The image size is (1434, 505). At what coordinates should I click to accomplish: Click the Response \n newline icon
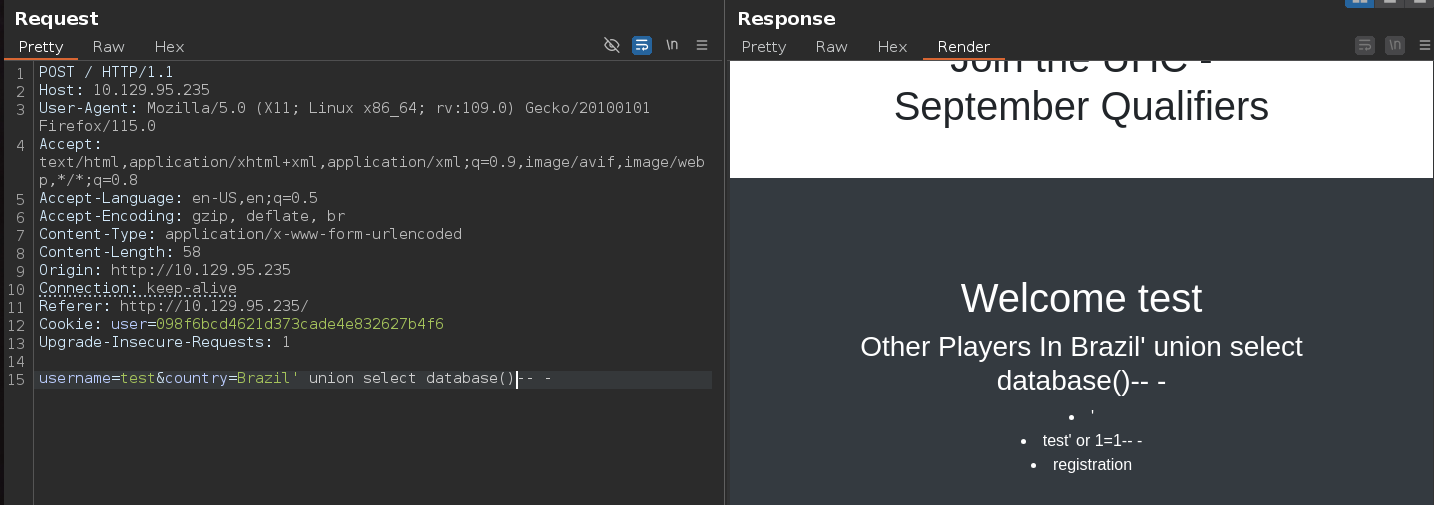tap(1395, 45)
